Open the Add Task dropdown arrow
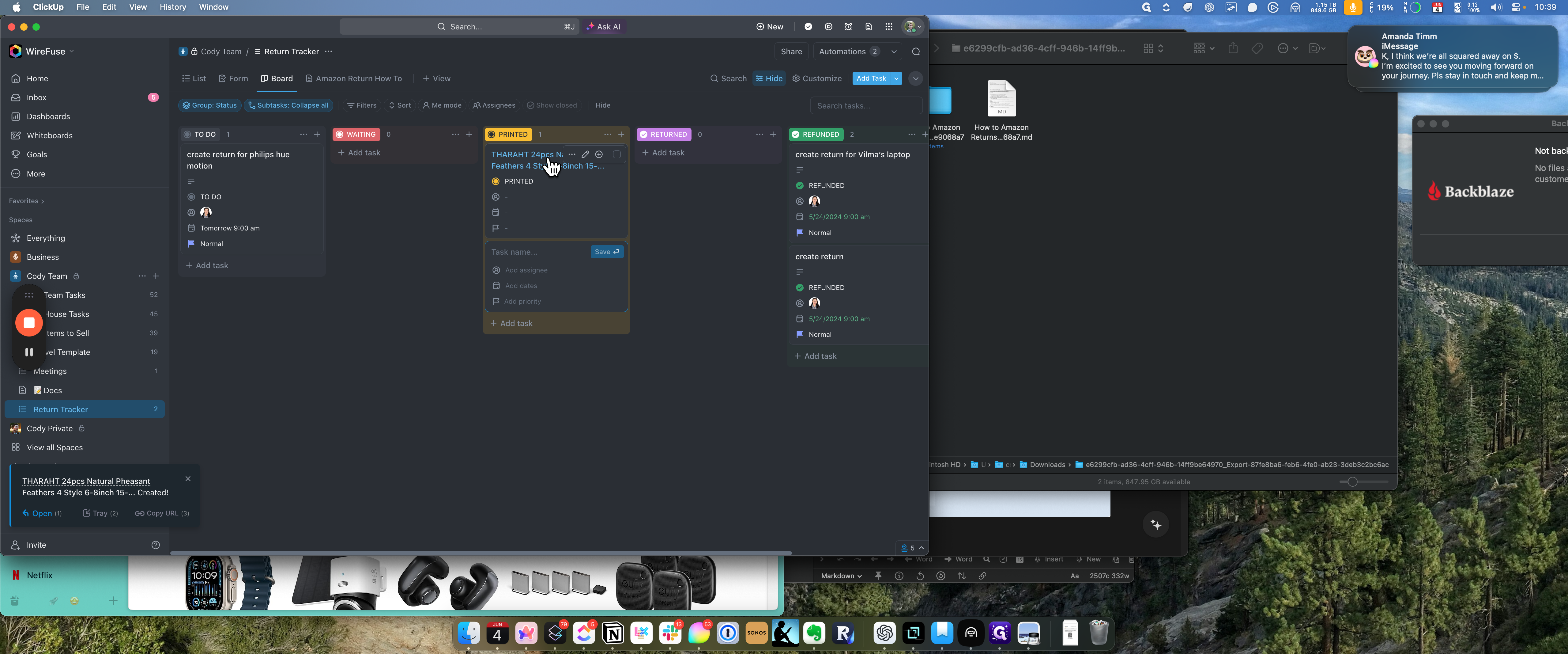Screen dimensions: 1568x654 (x=896, y=78)
